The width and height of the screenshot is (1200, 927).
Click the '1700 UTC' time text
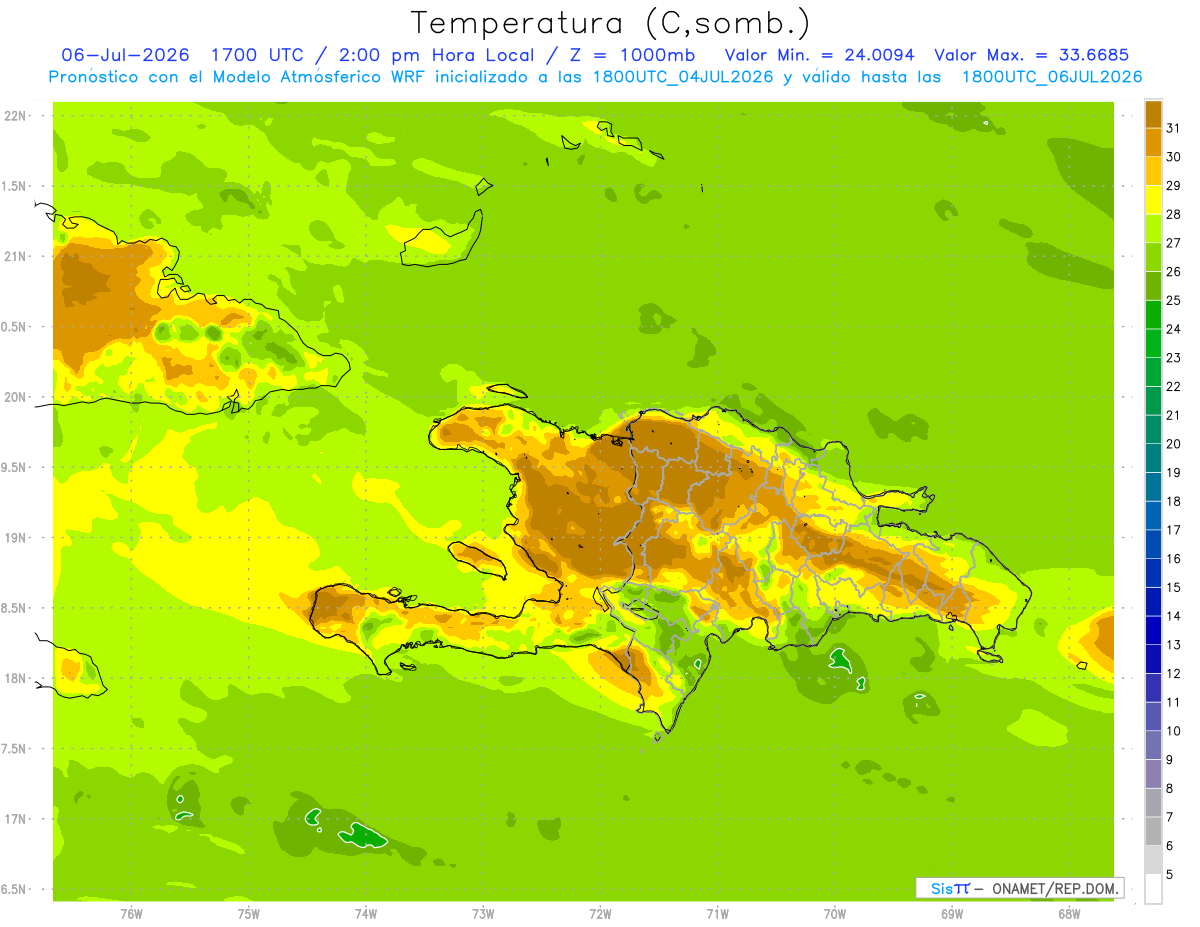click(259, 55)
